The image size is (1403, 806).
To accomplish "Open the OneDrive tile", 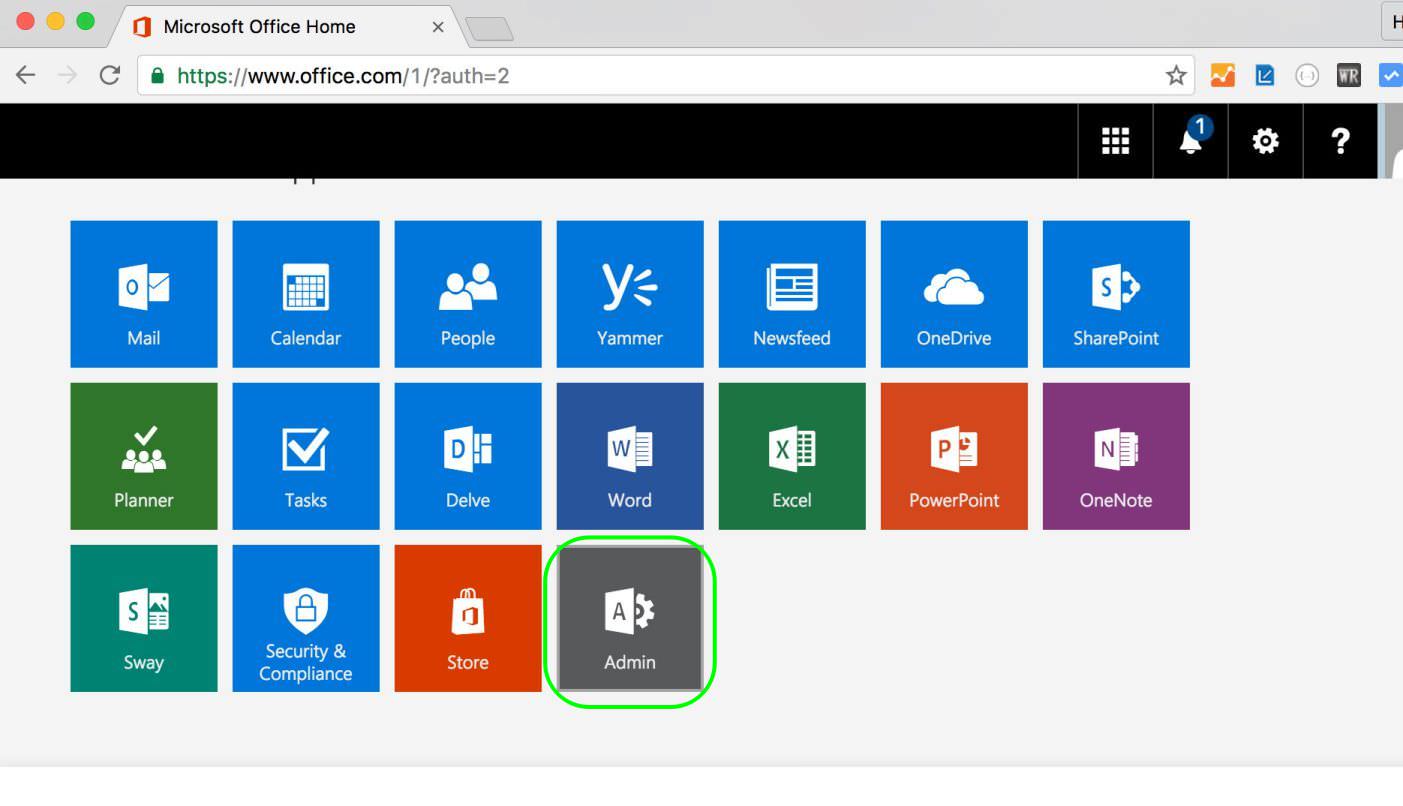I will [953, 294].
